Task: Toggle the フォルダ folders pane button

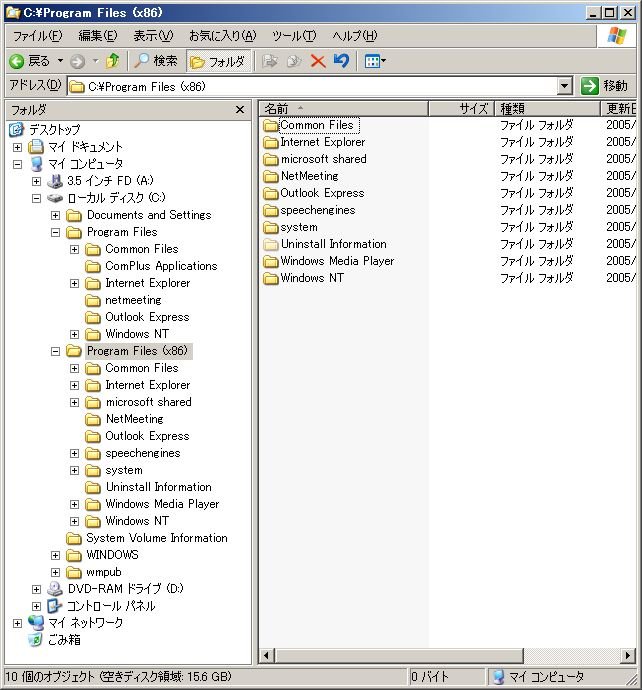Action: (x=218, y=61)
